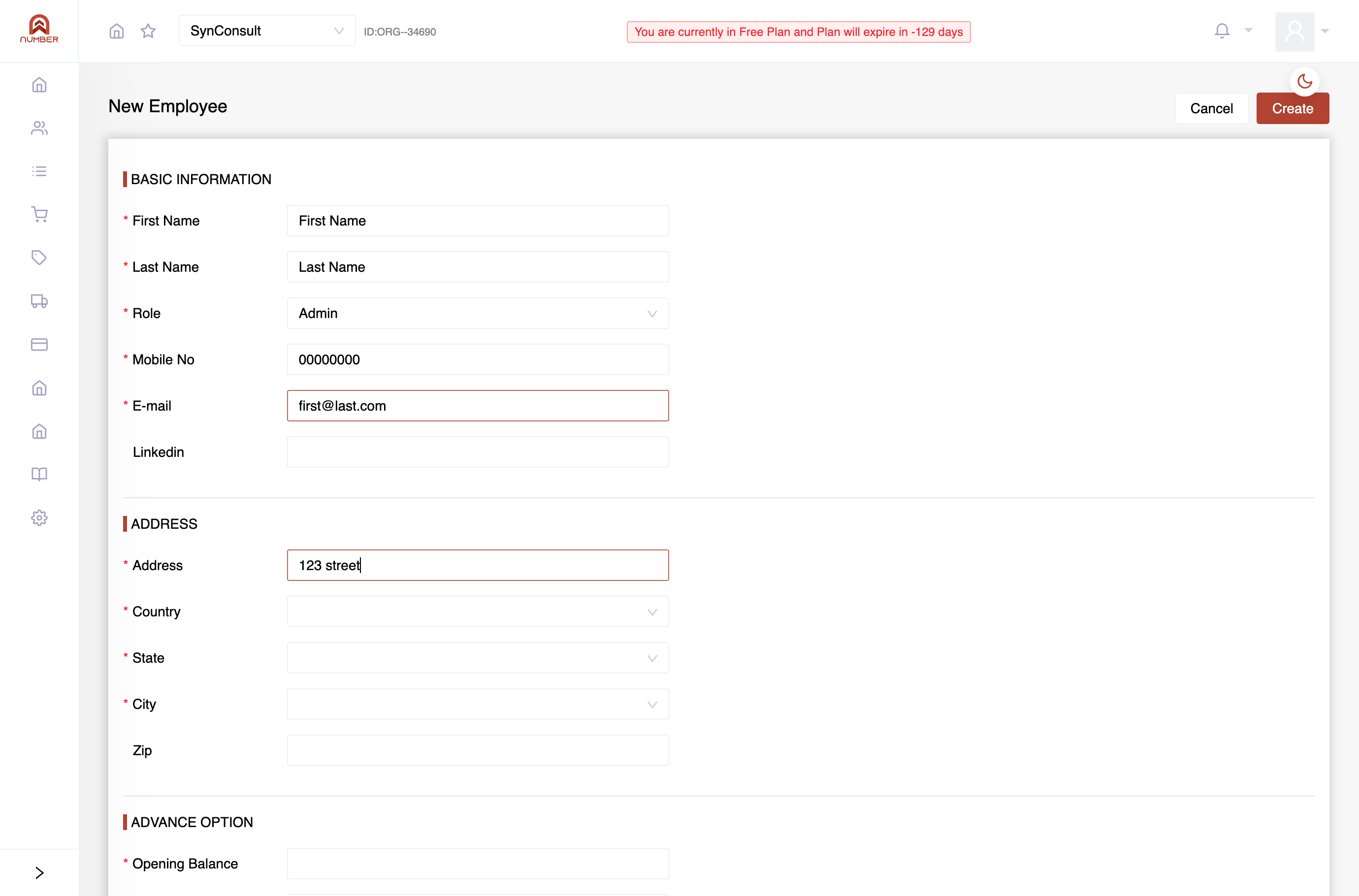Viewport: 1359px width, 896px height.
Task: Click the Mobile No field
Action: tap(478, 359)
